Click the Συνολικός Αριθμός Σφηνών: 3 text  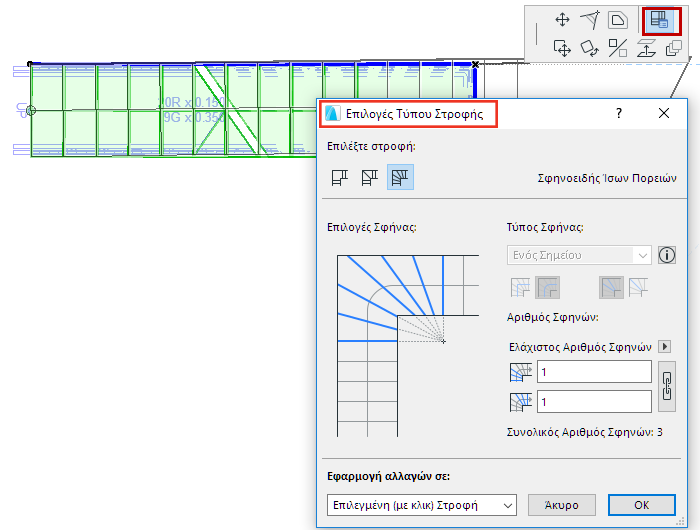tap(584, 432)
